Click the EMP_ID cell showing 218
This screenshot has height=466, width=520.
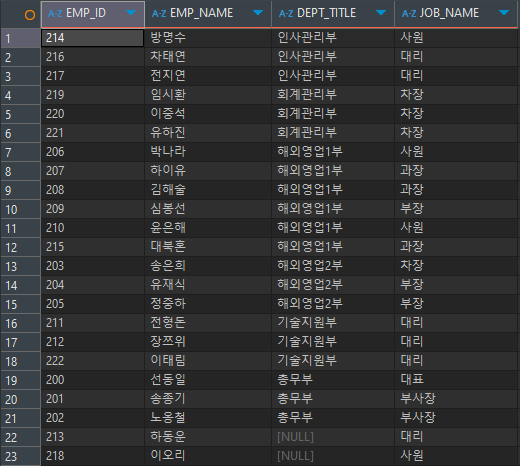pyautogui.click(x=93, y=456)
